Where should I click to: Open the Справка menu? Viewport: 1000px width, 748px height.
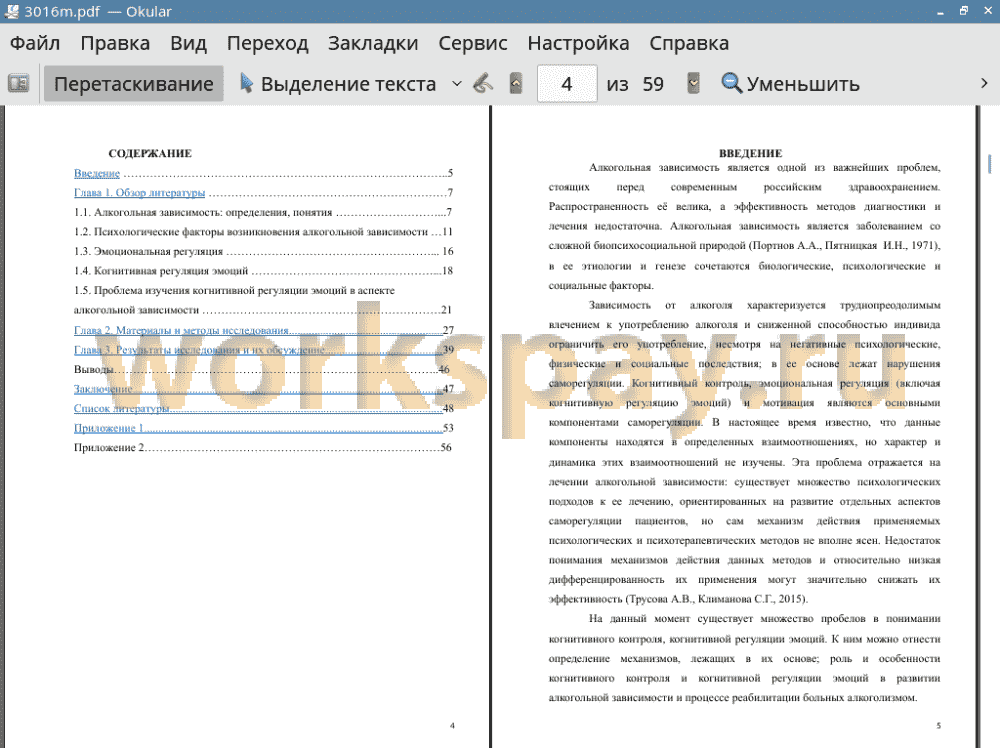pyautogui.click(x=689, y=43)
